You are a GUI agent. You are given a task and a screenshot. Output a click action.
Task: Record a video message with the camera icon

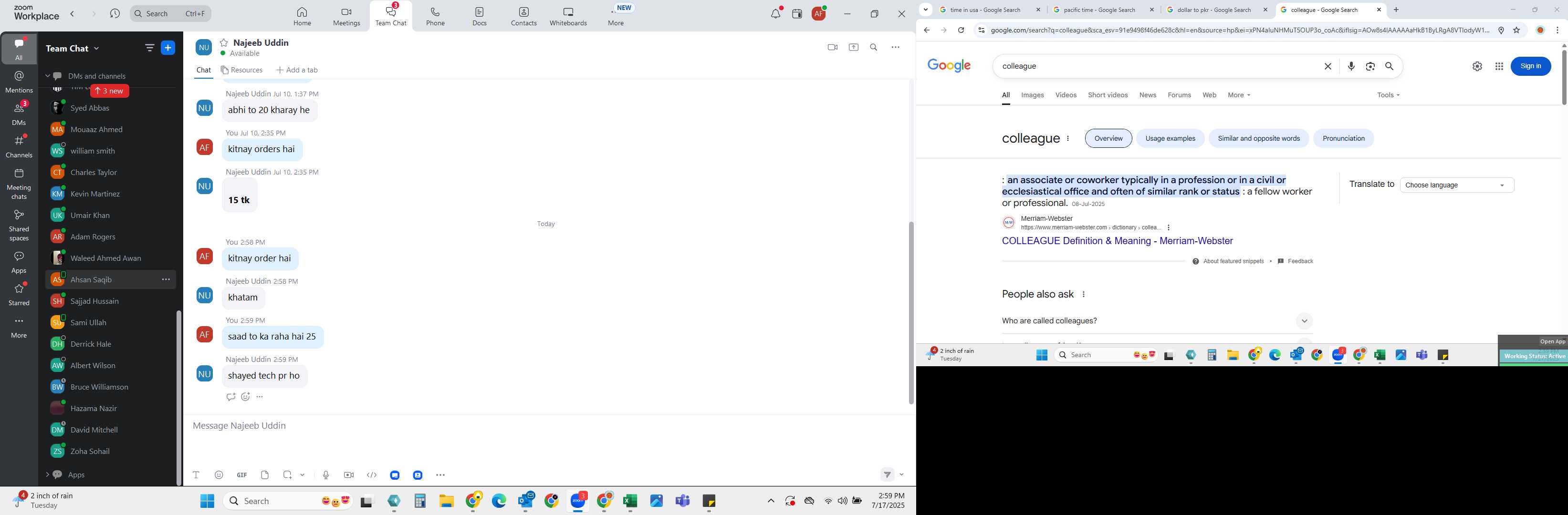pyautogui.click(x=349, y=475)
